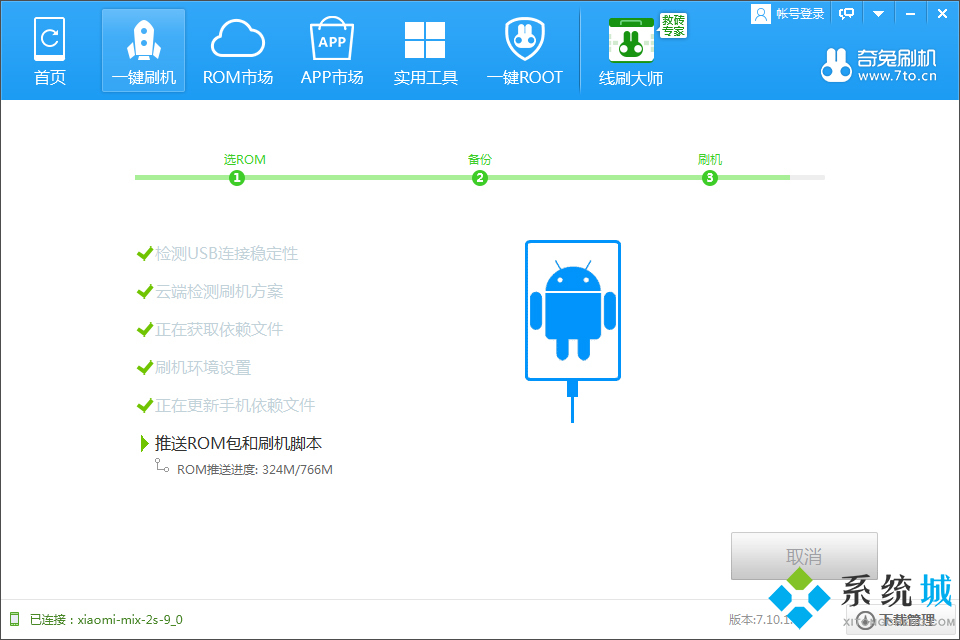960x640 pixels.
Task: Click the account avatar icon
Action: (760, 14)
